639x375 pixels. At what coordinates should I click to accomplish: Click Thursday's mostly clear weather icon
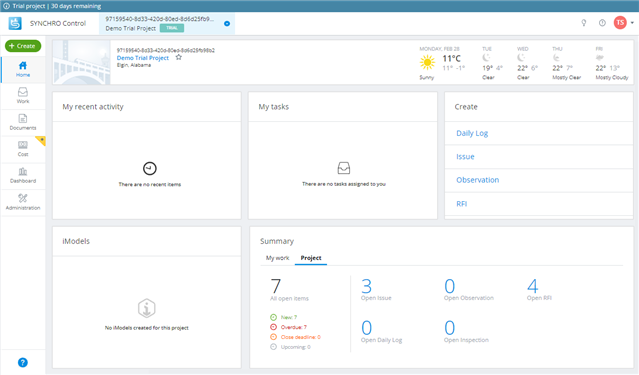556,57
